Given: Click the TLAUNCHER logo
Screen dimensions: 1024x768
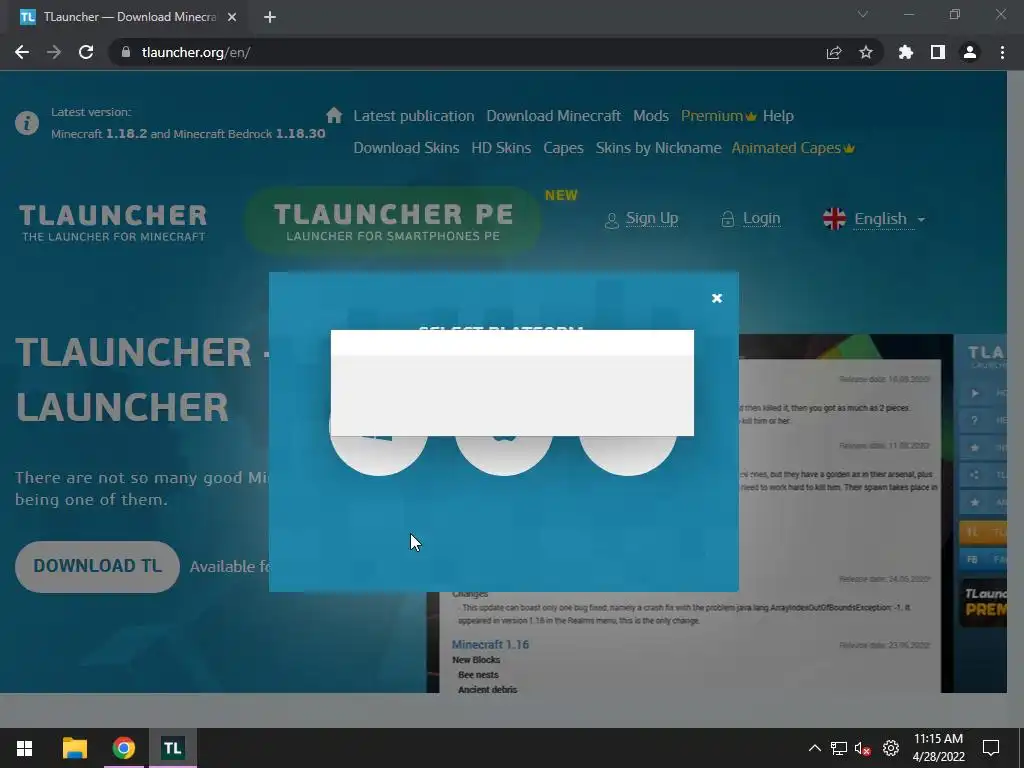Looking at the screenshot, I should pos(113,223).
